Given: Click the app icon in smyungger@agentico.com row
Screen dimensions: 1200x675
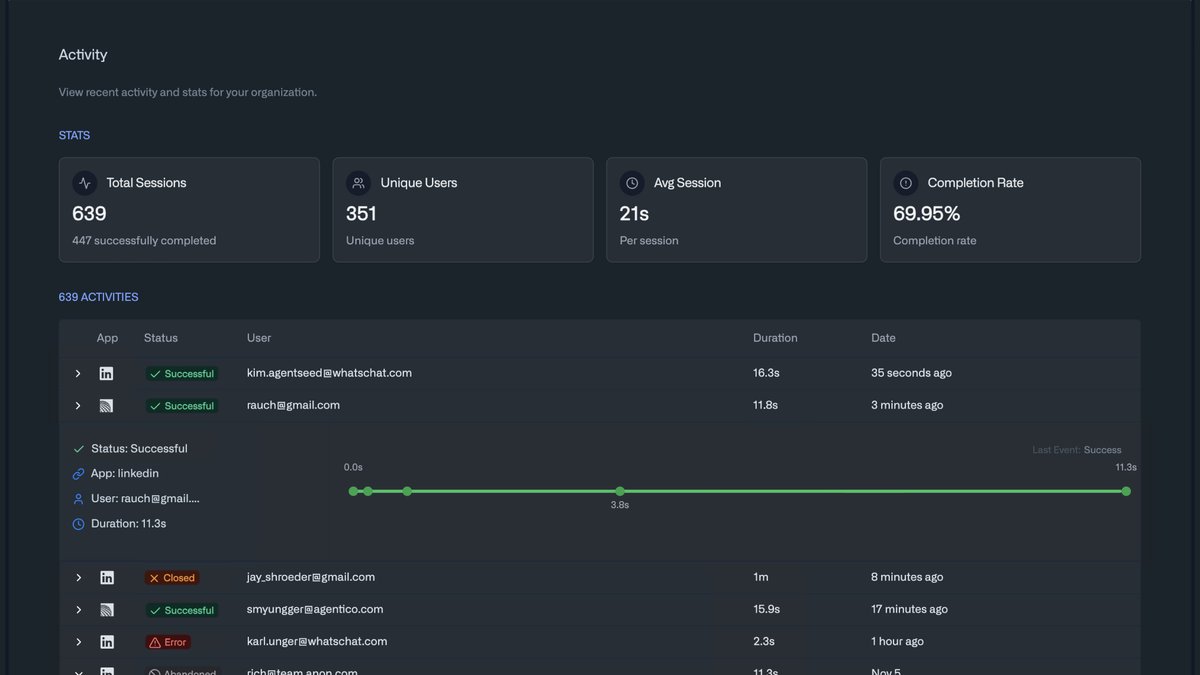Looking at the screenshot, I should (107, 609).
